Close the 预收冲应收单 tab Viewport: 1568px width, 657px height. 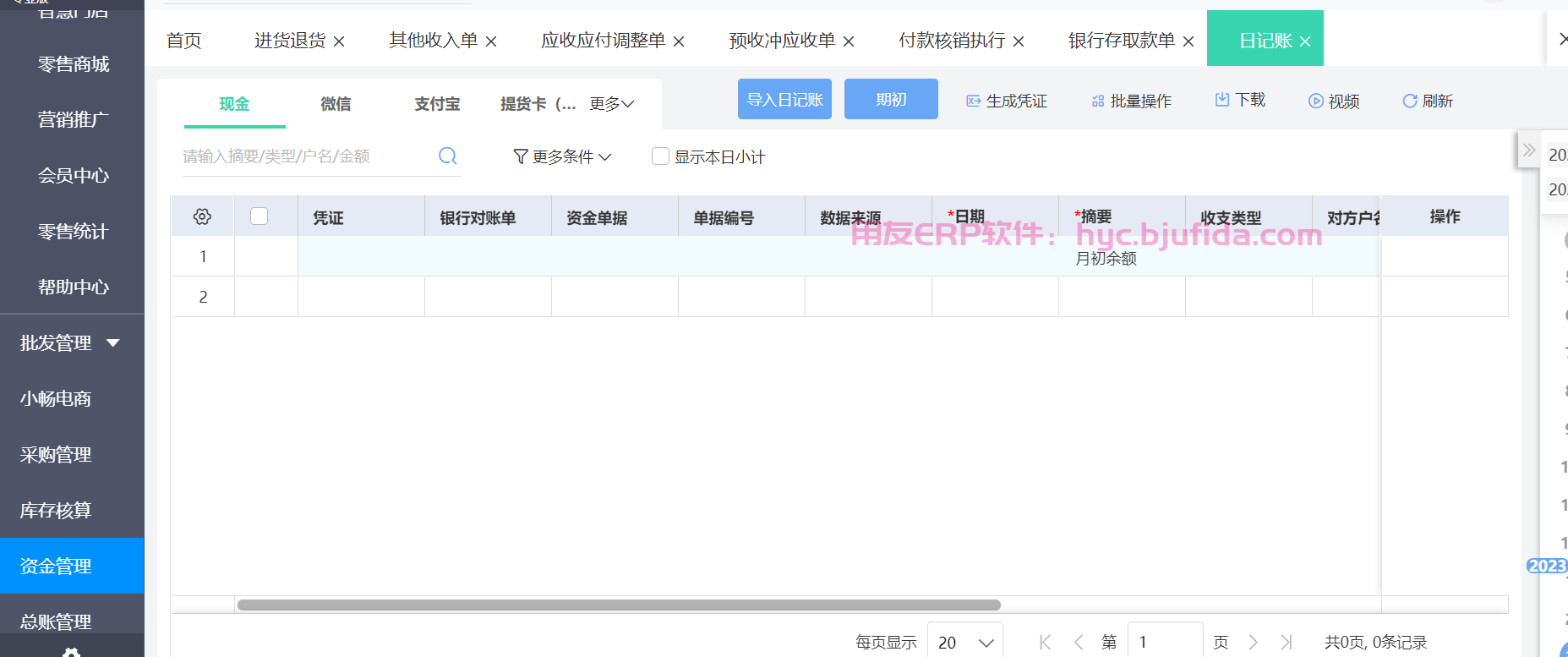849,41
